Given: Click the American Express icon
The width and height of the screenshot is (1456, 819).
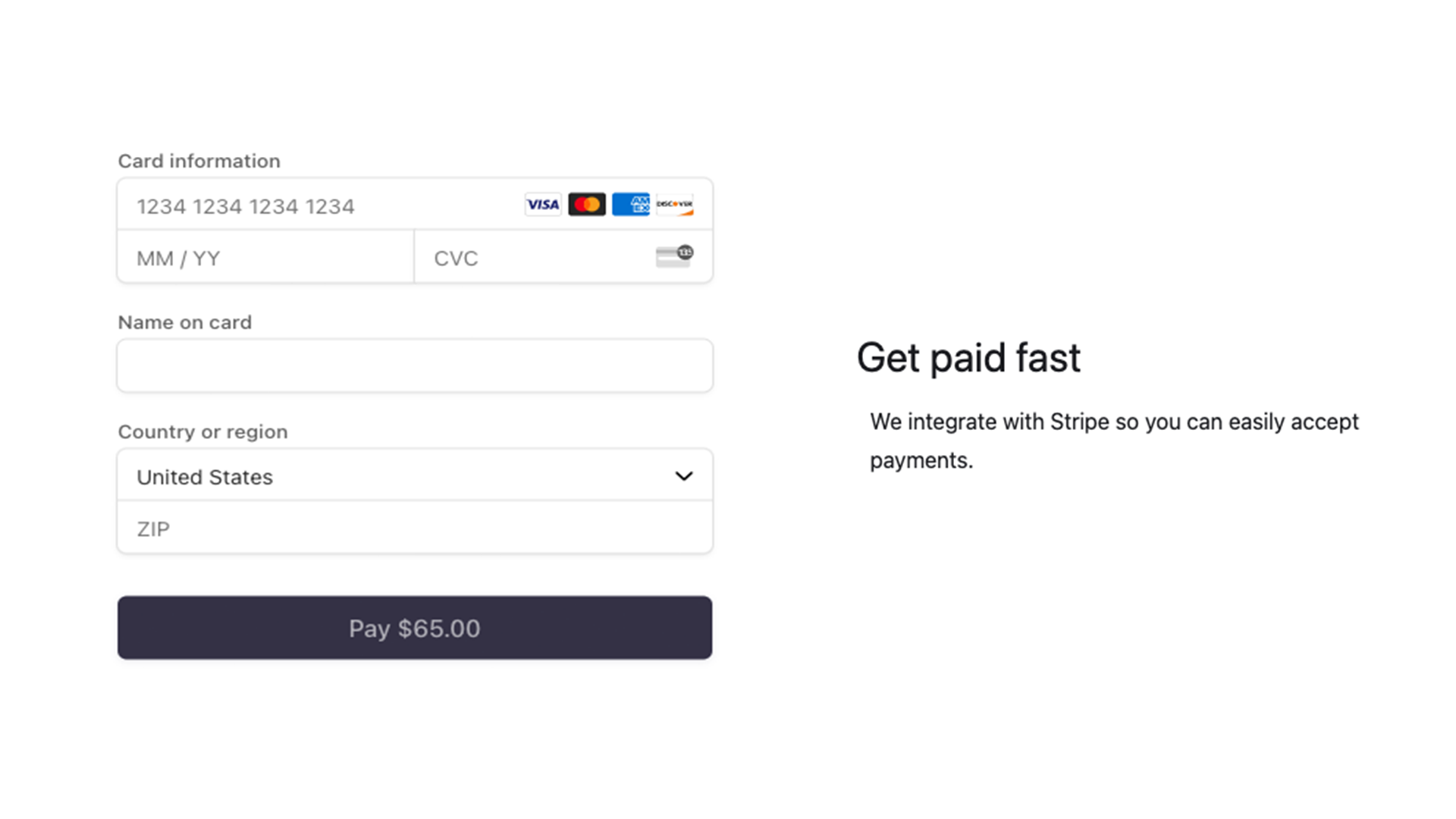Looking at the screenshot, I should click(x=630, y=204).
